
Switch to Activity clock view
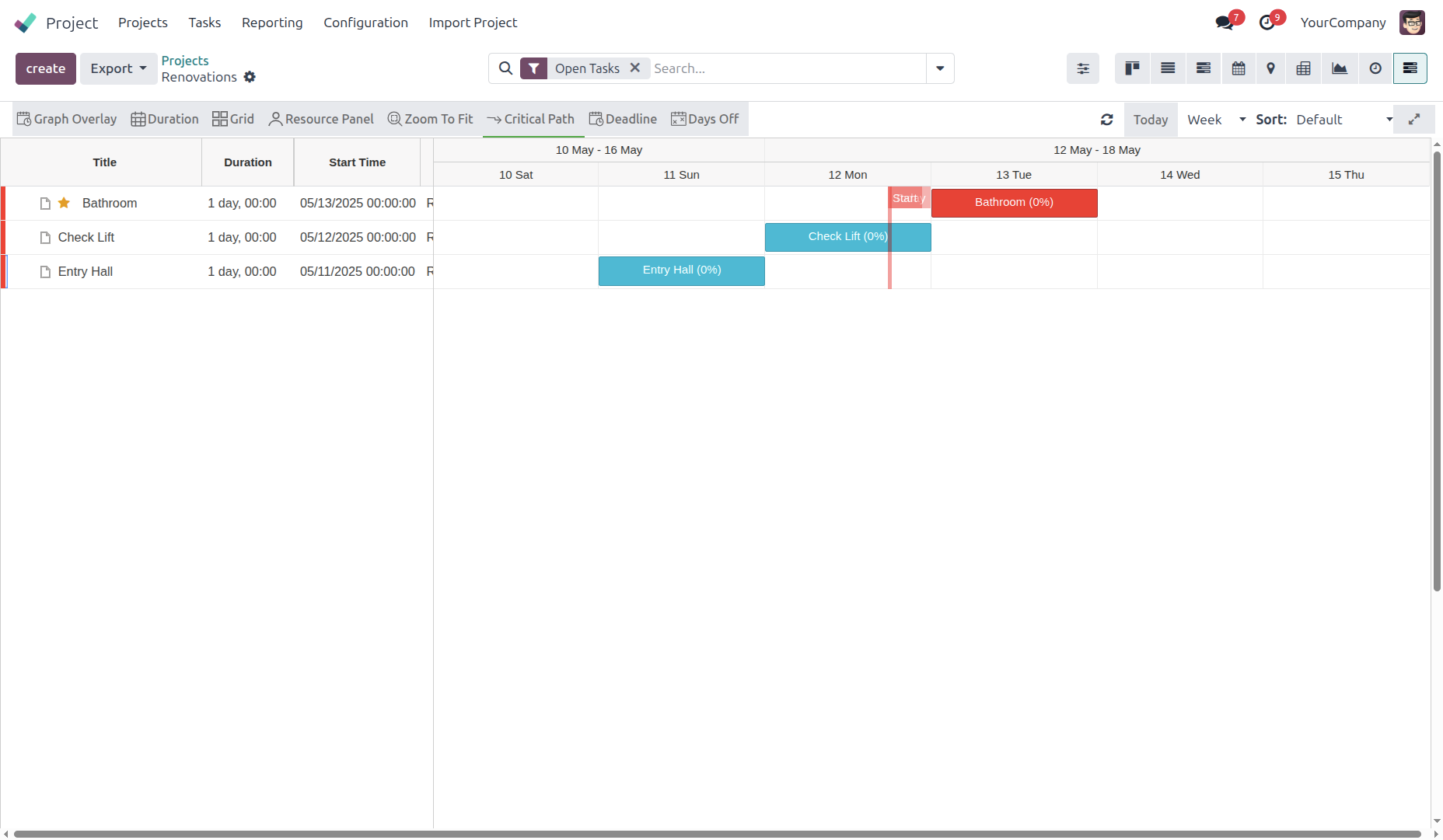pyautogui.click(x=1375, y=68)
